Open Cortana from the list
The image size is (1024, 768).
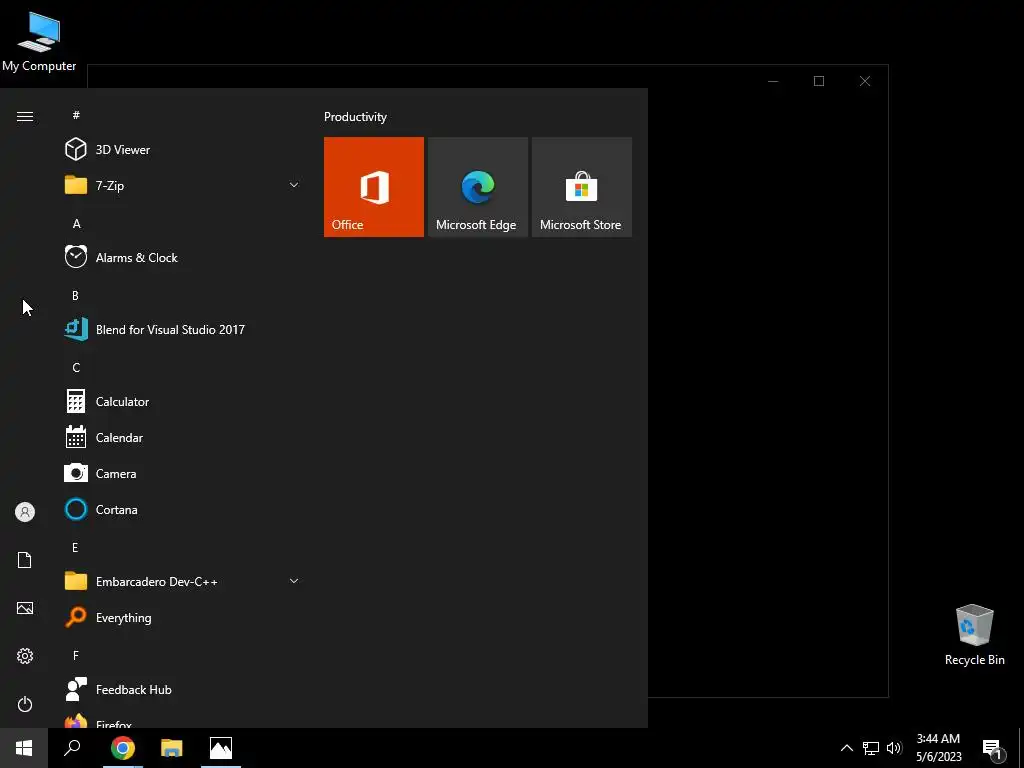pyautogui.click(x=183, y=509)
